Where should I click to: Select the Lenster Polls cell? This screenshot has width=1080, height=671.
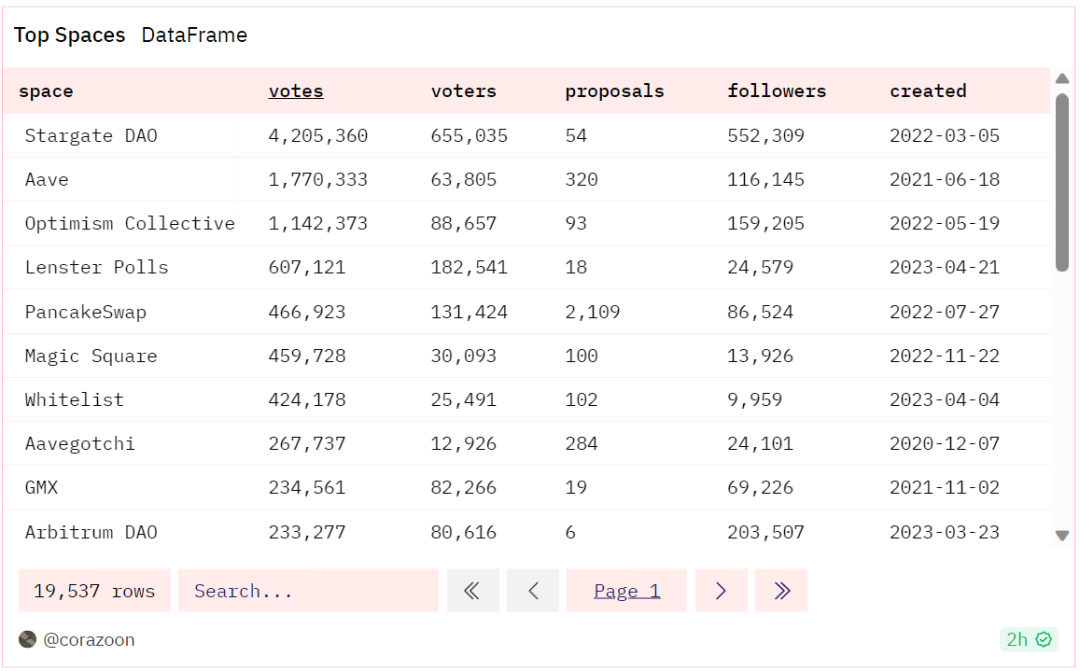(x=96, y=267)
